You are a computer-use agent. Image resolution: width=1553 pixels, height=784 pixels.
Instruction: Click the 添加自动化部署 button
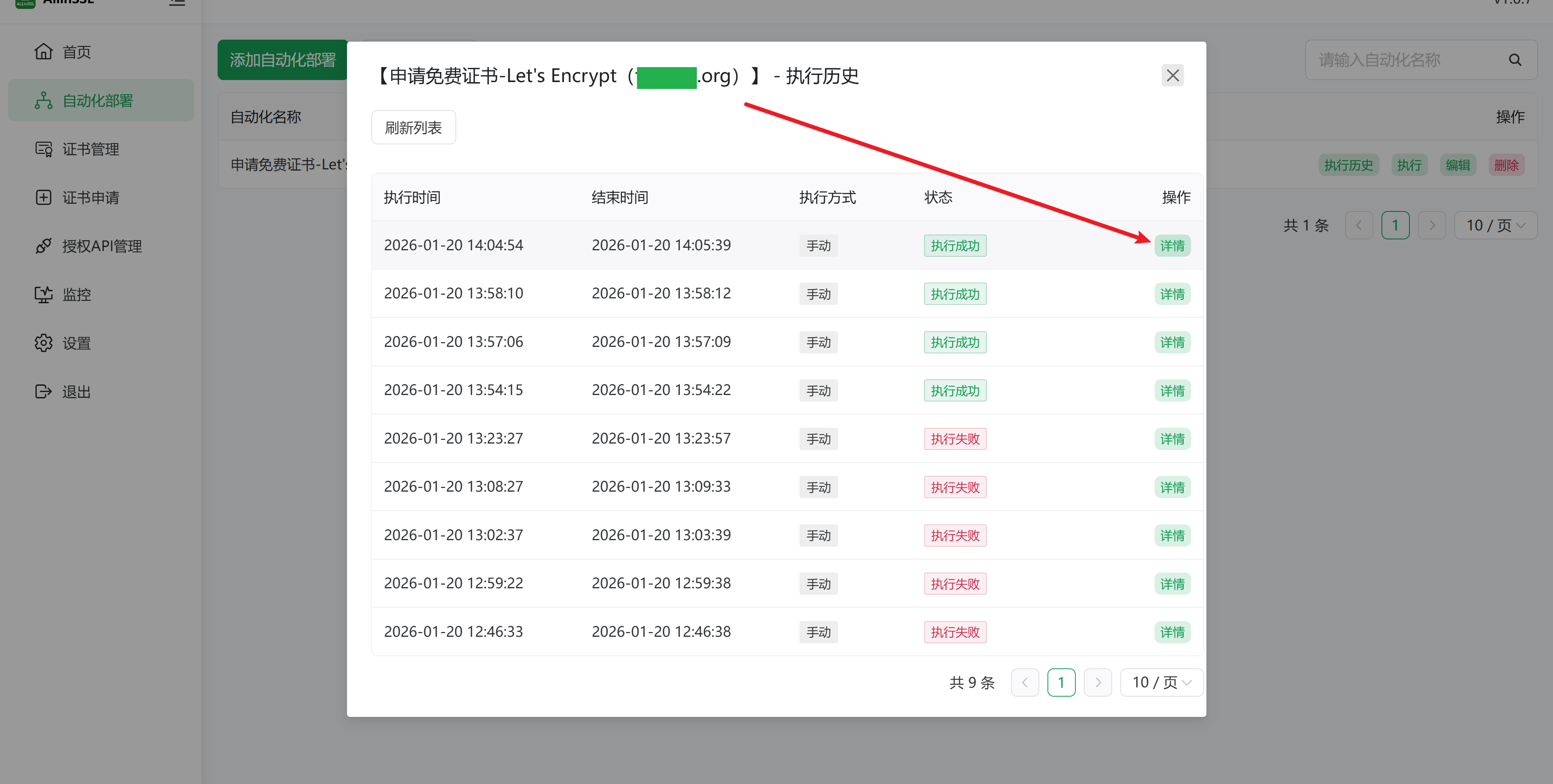[x=283, y=60]
